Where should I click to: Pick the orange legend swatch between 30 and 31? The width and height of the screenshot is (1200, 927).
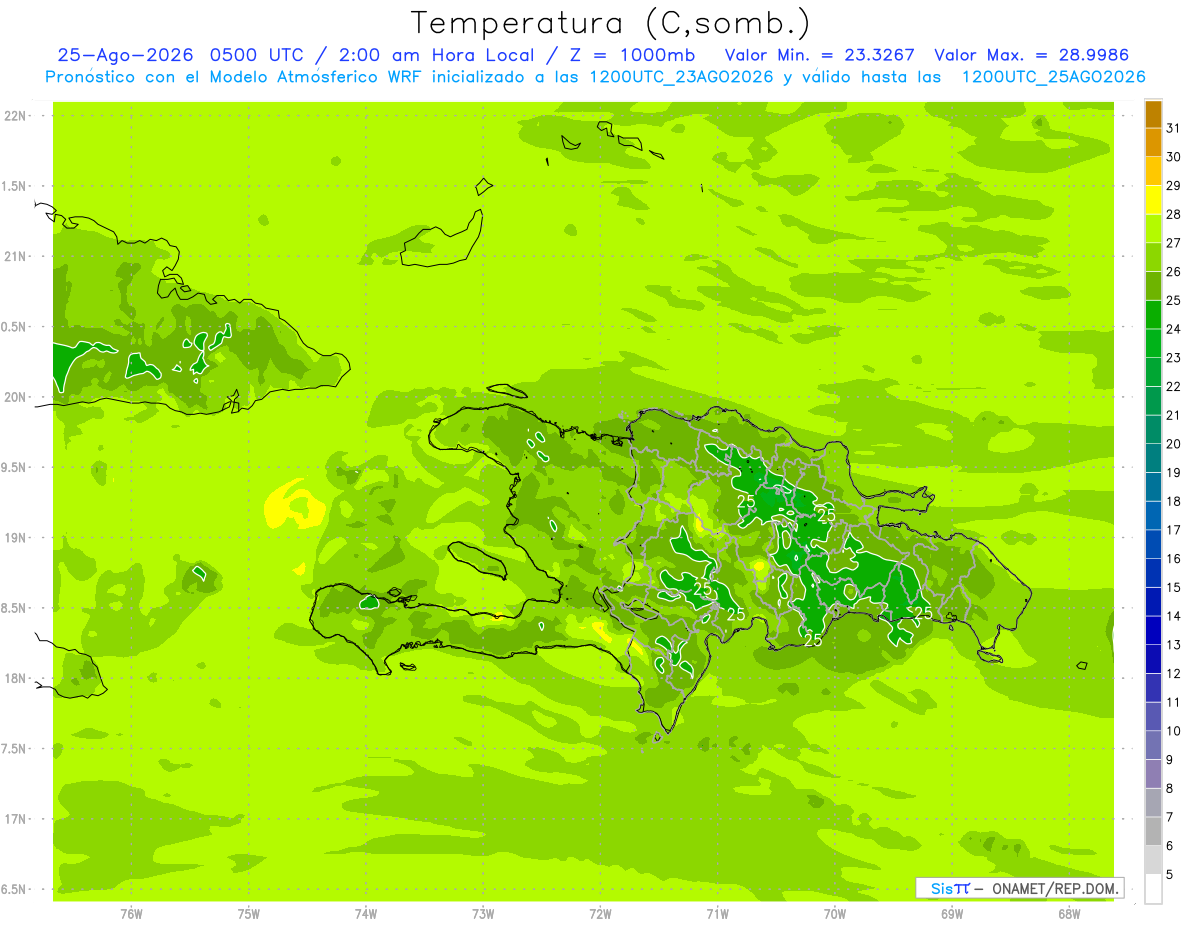[1153, 143]
